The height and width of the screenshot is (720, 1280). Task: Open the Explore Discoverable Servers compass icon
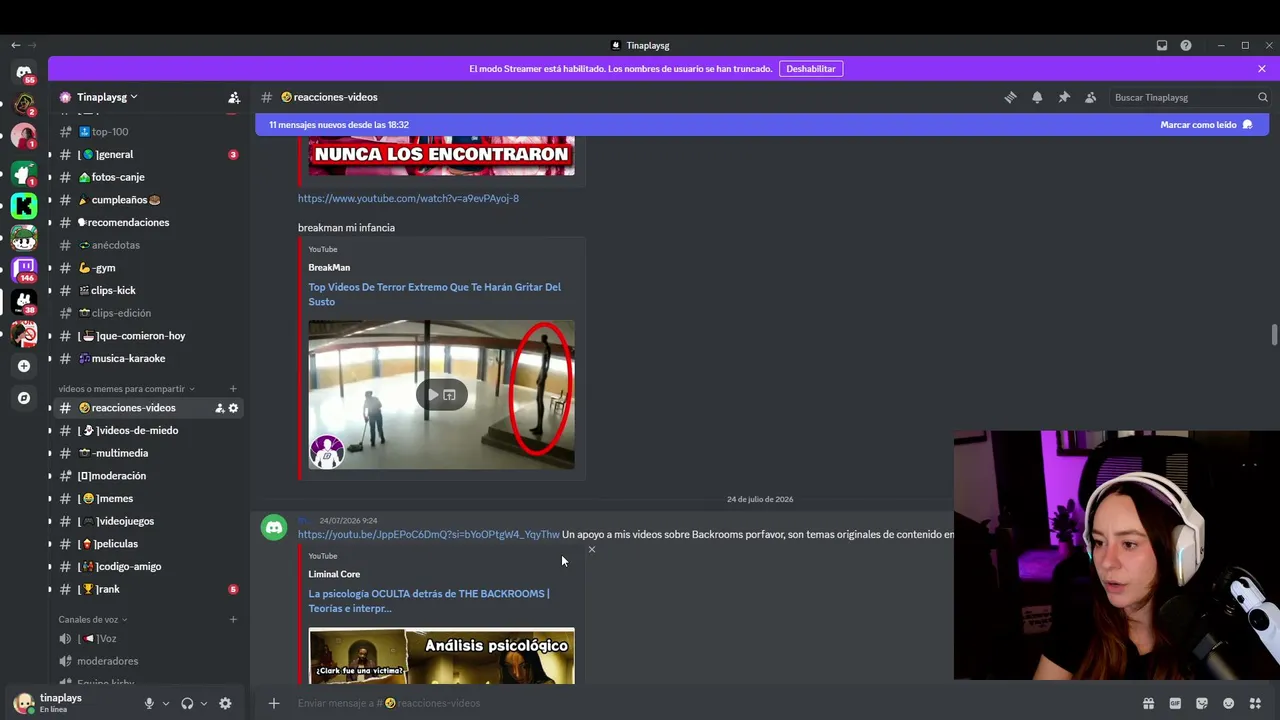24,398
